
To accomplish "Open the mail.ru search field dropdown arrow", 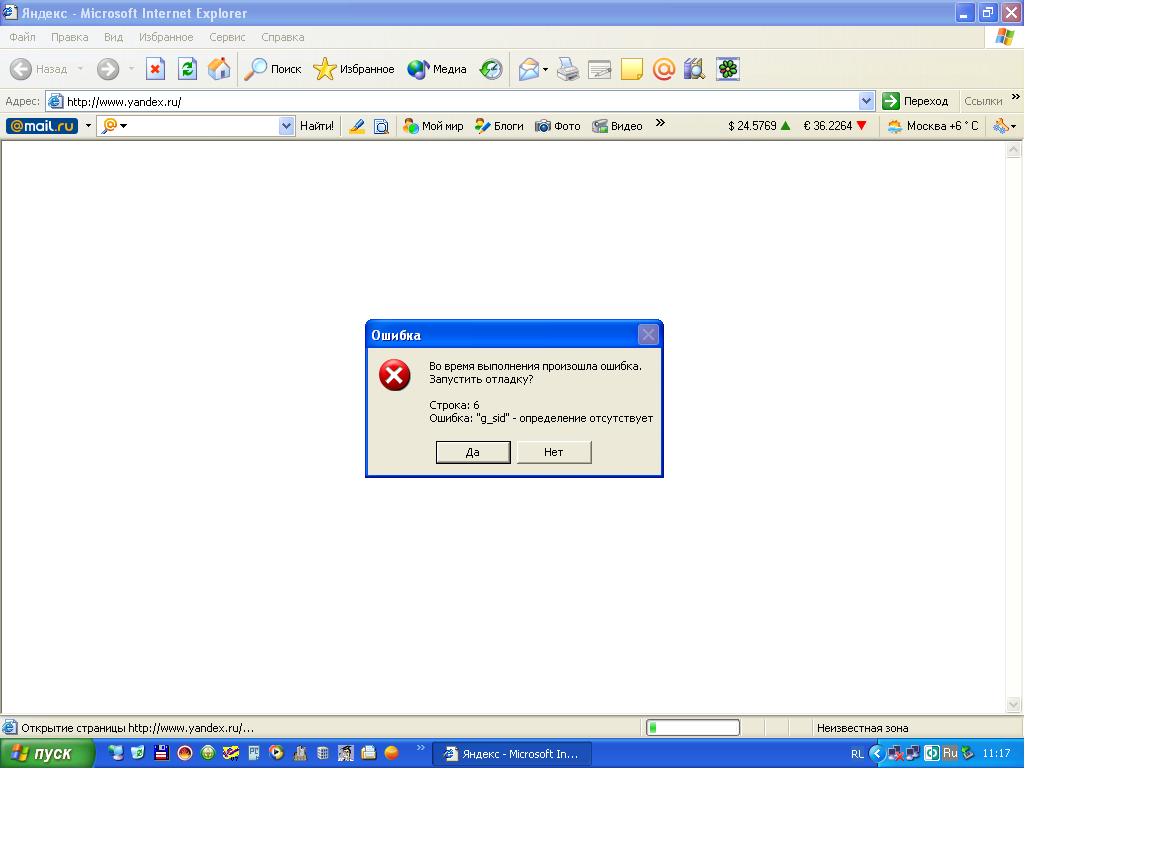I will (x=287, y=126).
